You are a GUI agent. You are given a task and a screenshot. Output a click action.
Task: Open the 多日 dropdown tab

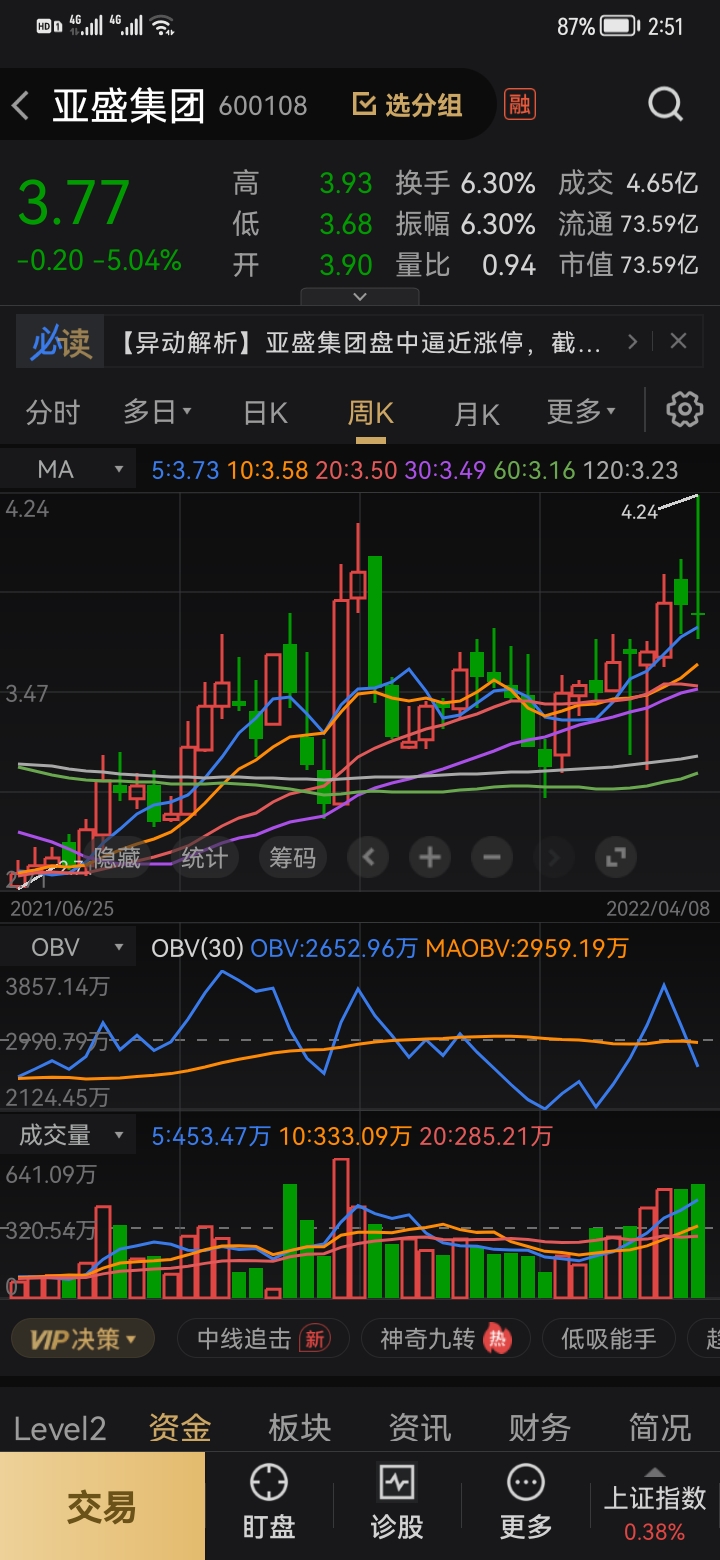pyautogui.click(x=158, y=411)
